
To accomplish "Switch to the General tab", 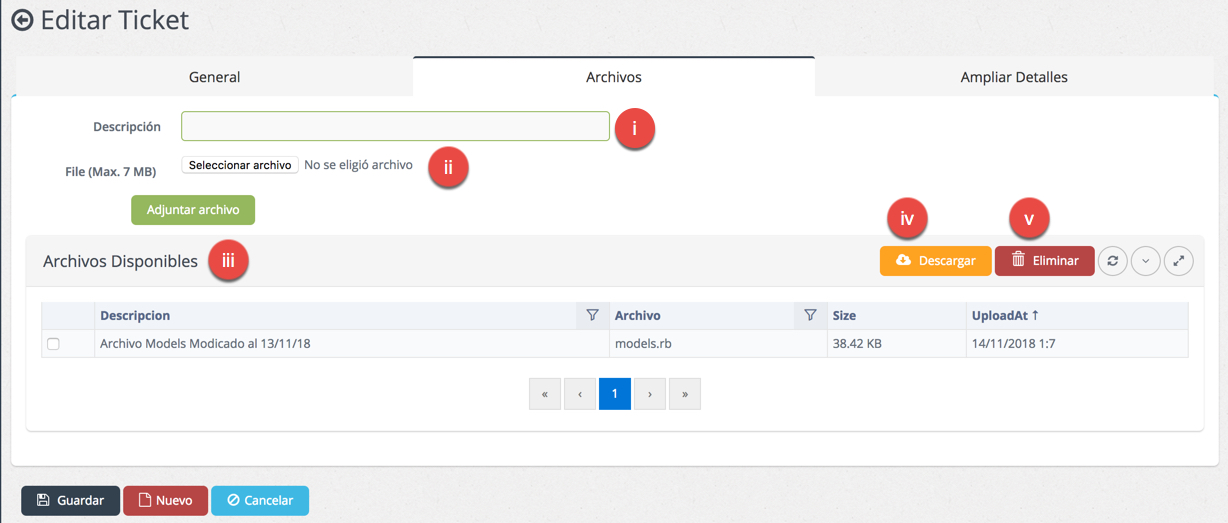I will [x=214, y=77].
